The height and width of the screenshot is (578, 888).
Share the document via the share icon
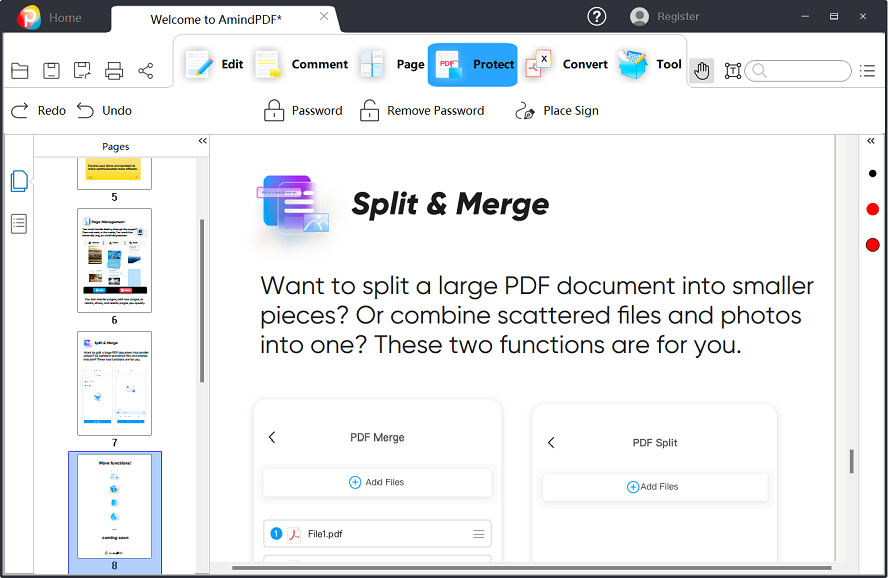[145, 70]
